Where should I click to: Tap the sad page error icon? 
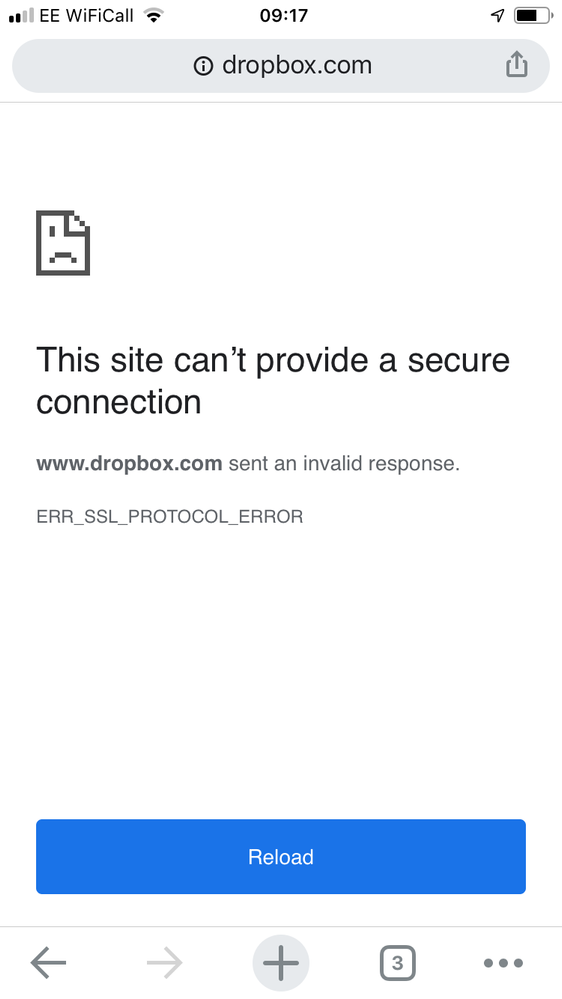pyautogui.click(x=63, y=243)
